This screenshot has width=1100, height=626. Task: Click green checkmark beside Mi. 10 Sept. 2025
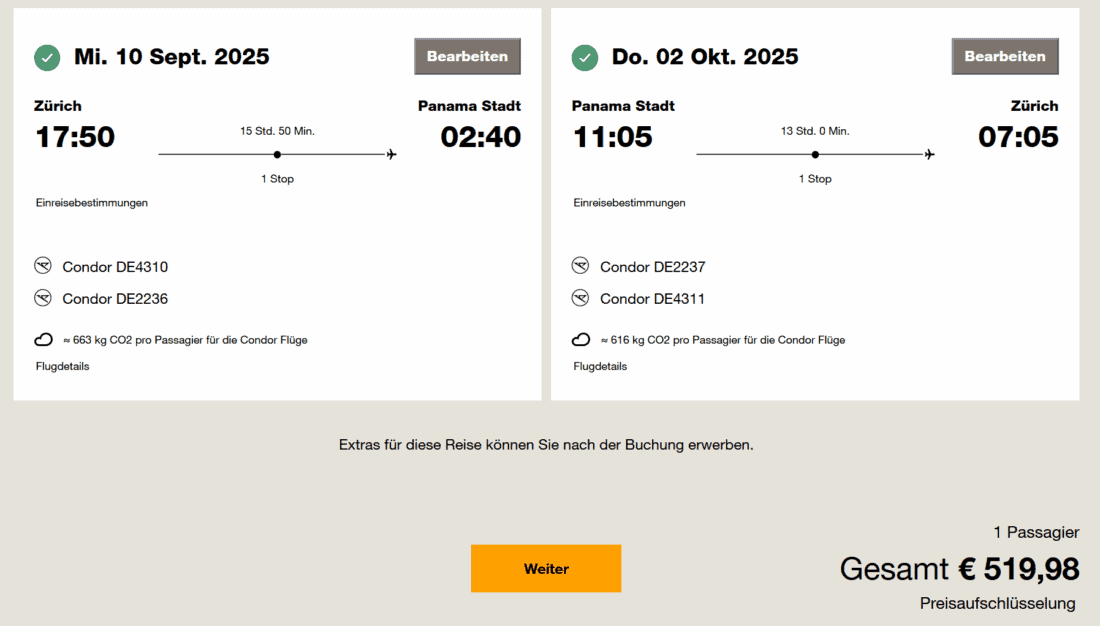47,57
